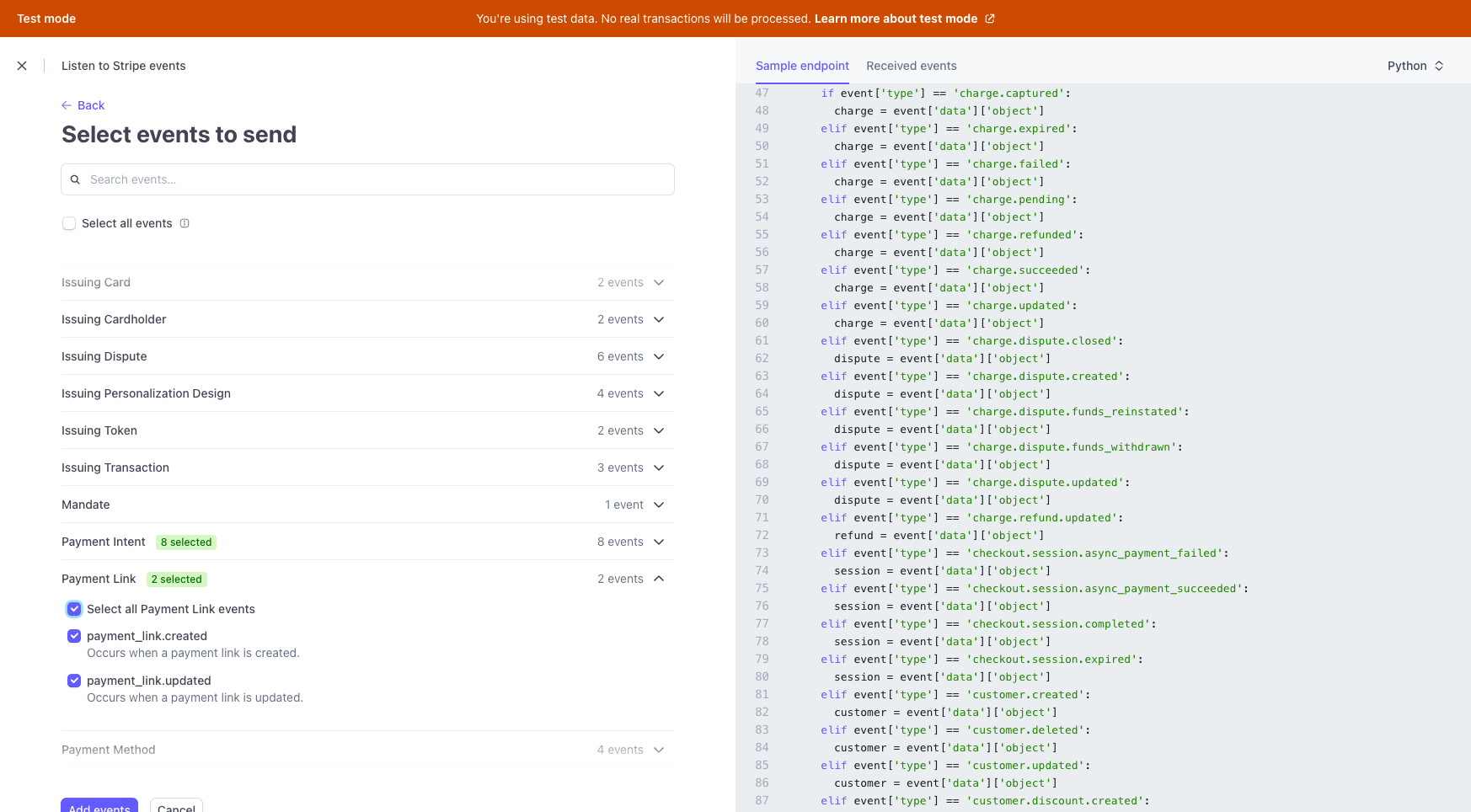The image size is (1471, 812).
Task: Focus the Search events field
Action: click(367, 179)
